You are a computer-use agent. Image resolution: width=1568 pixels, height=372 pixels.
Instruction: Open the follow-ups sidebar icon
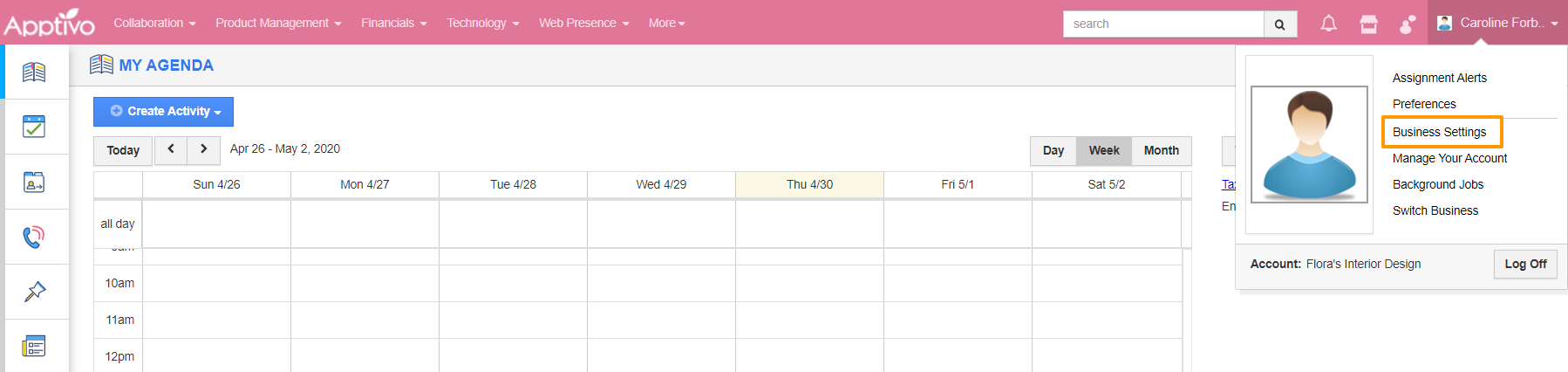(x=34, y=182)
